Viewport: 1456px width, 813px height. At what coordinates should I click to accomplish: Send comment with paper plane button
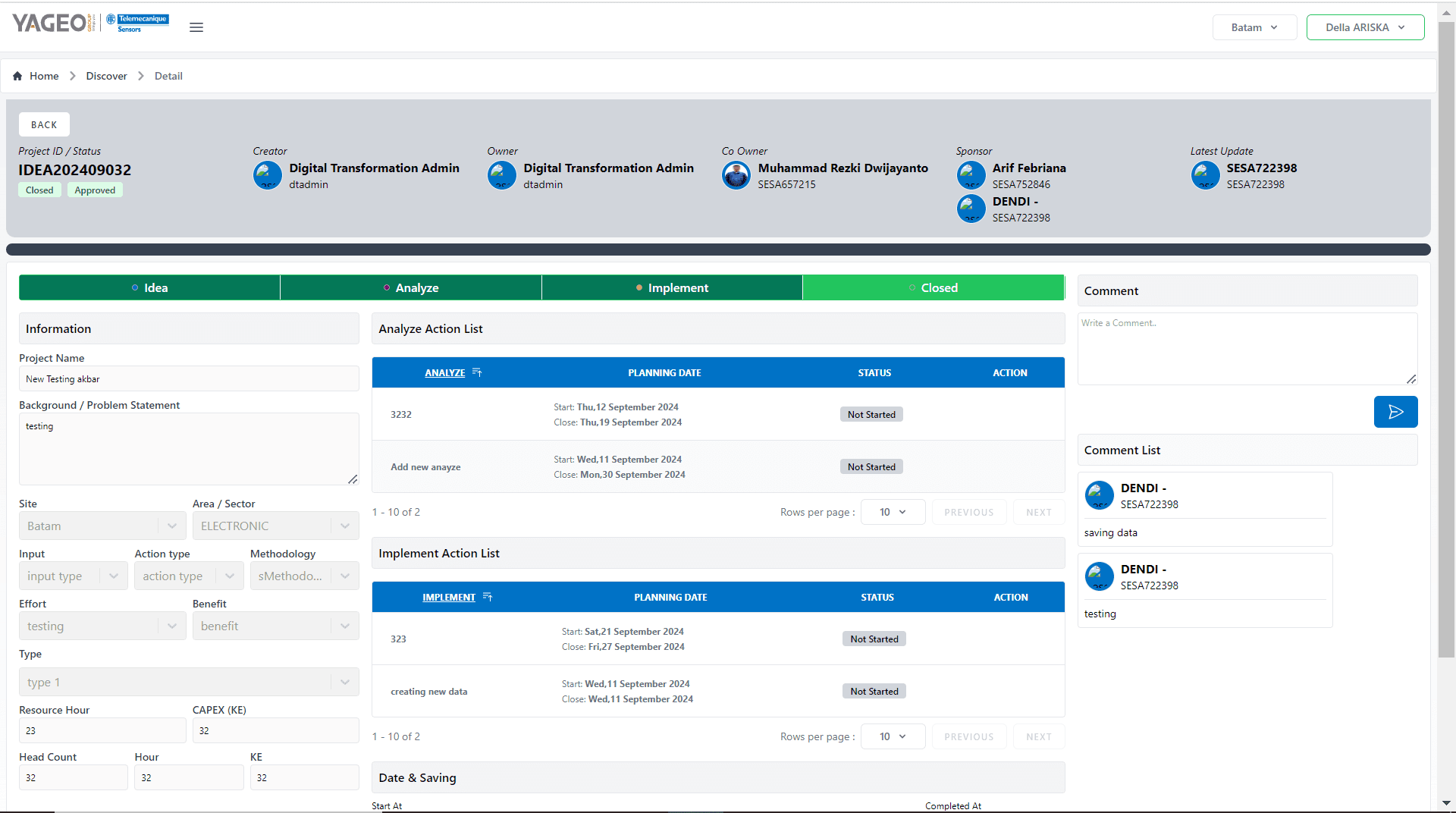click(x=1395, y=412)
